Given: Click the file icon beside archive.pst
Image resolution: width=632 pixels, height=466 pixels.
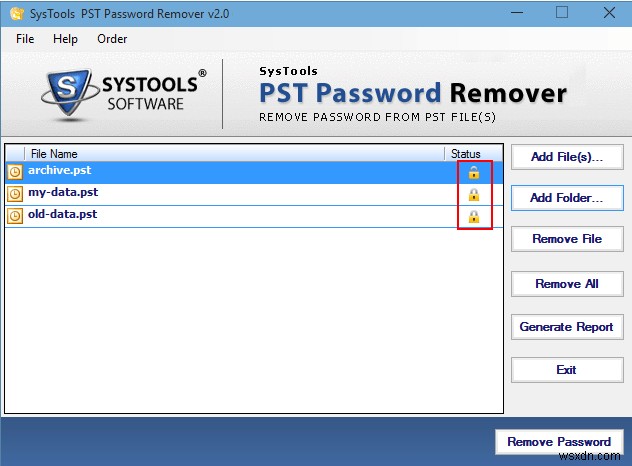Looking at the screenshot, I should pyautogui.click(x=15, y=172).
